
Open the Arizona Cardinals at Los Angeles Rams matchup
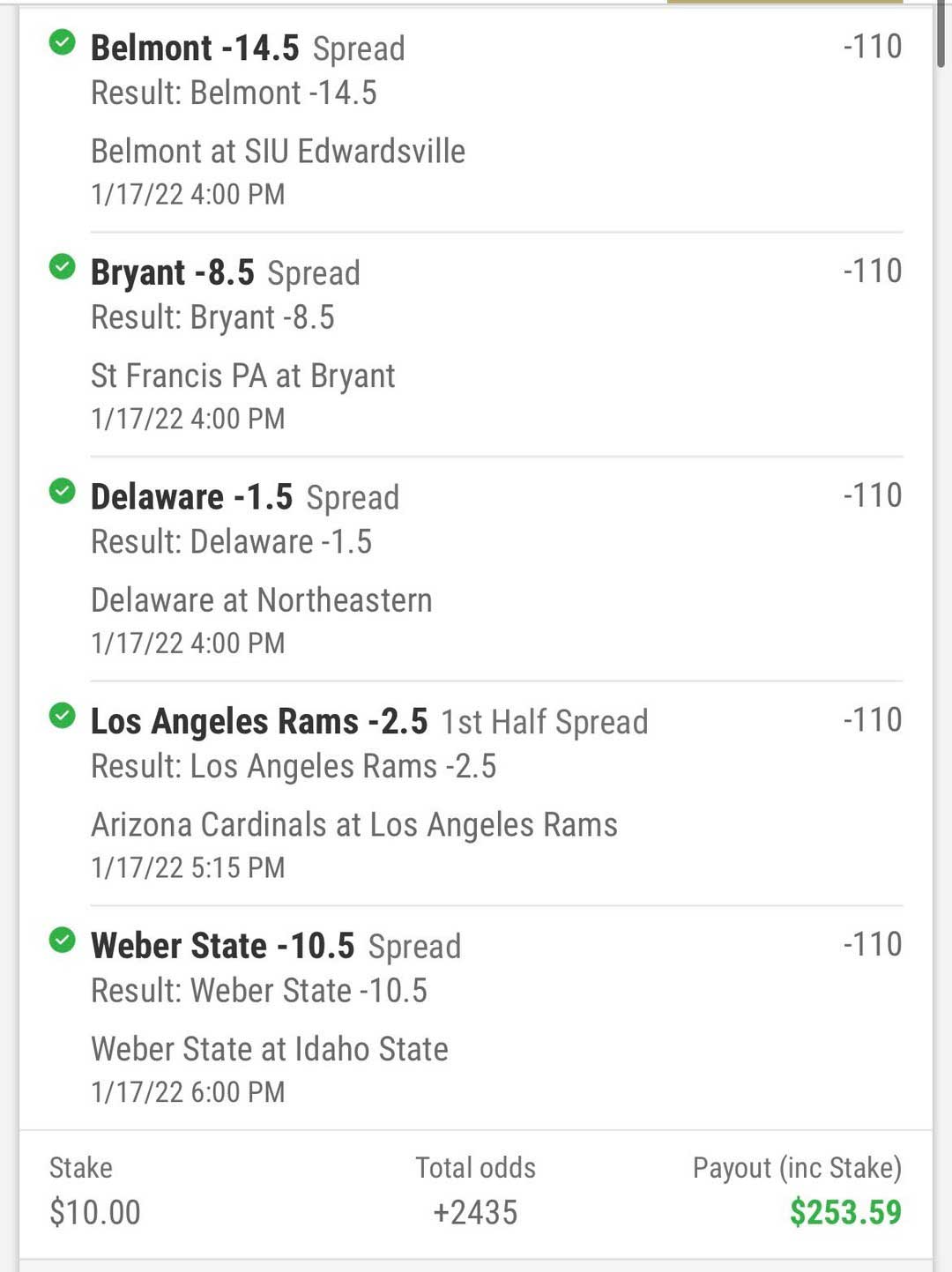[354, 825]
